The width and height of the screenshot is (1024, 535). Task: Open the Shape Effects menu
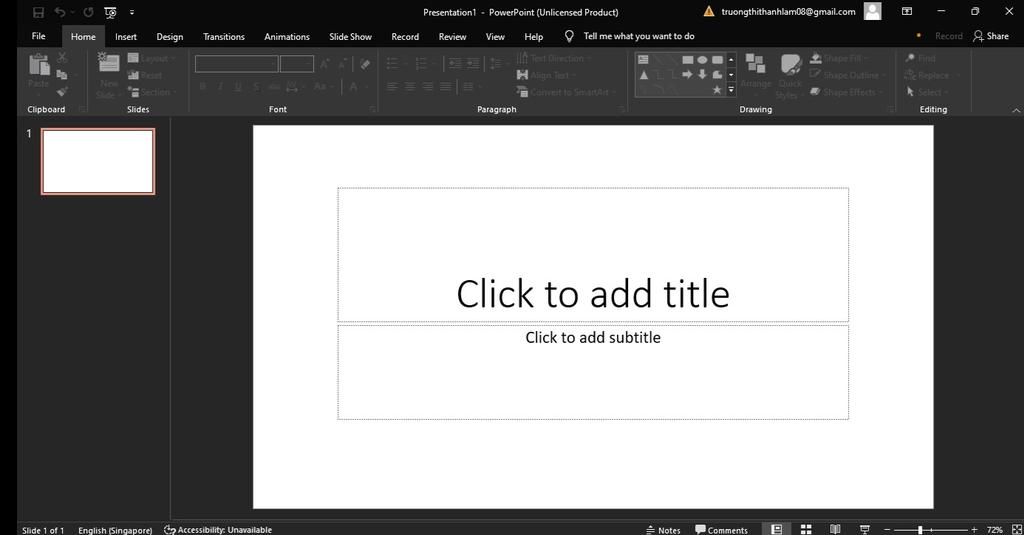tap(846, 92)
